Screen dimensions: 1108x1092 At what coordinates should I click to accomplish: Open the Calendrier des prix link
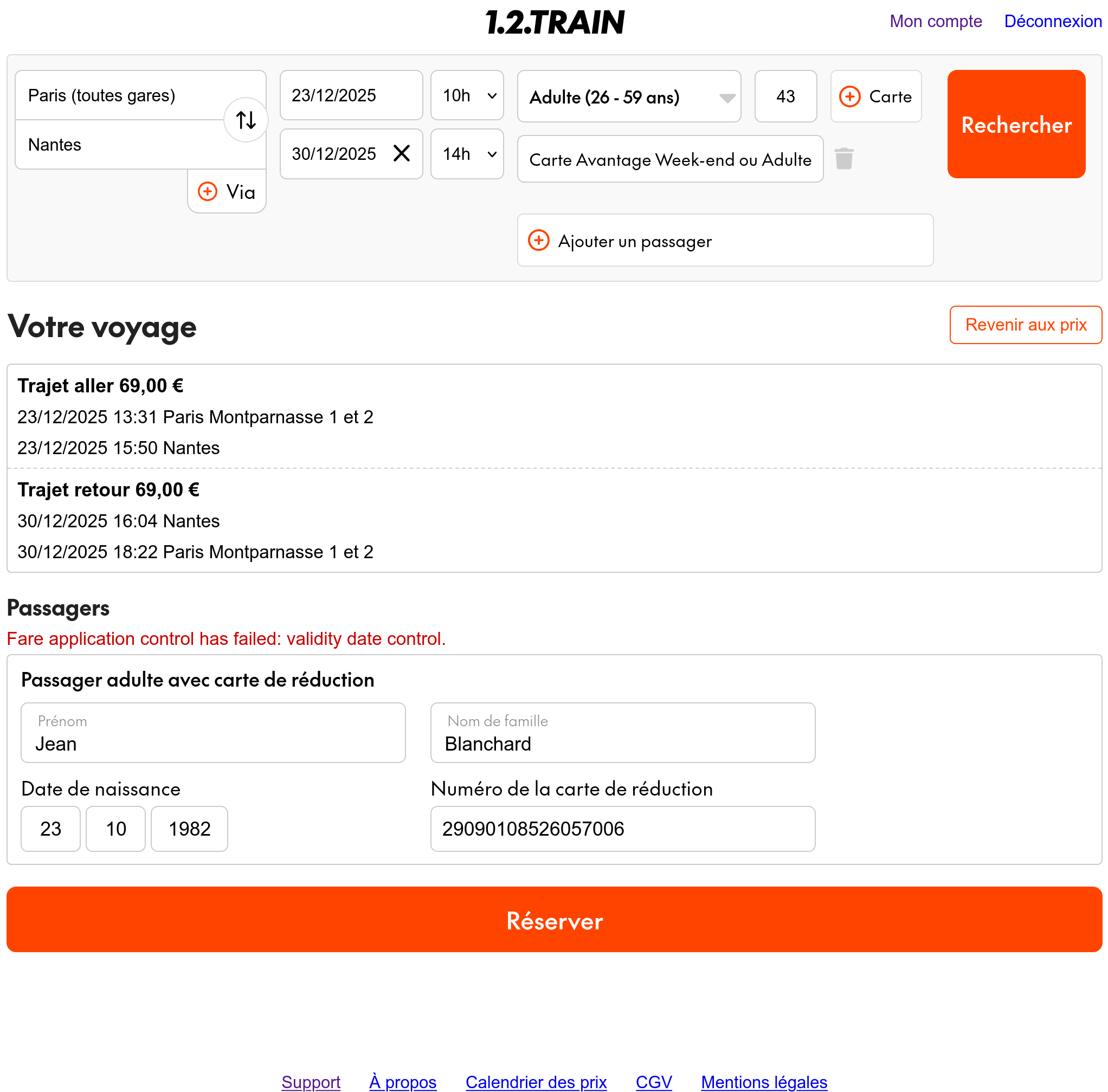click(x=536, y=1082)
